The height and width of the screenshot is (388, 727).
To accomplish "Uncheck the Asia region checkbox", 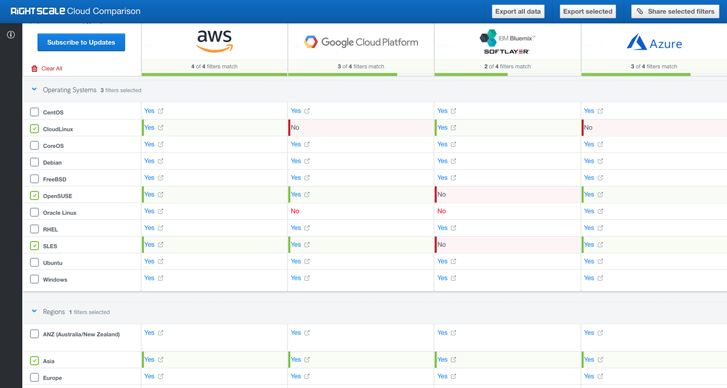I will (x=34, y=360).
